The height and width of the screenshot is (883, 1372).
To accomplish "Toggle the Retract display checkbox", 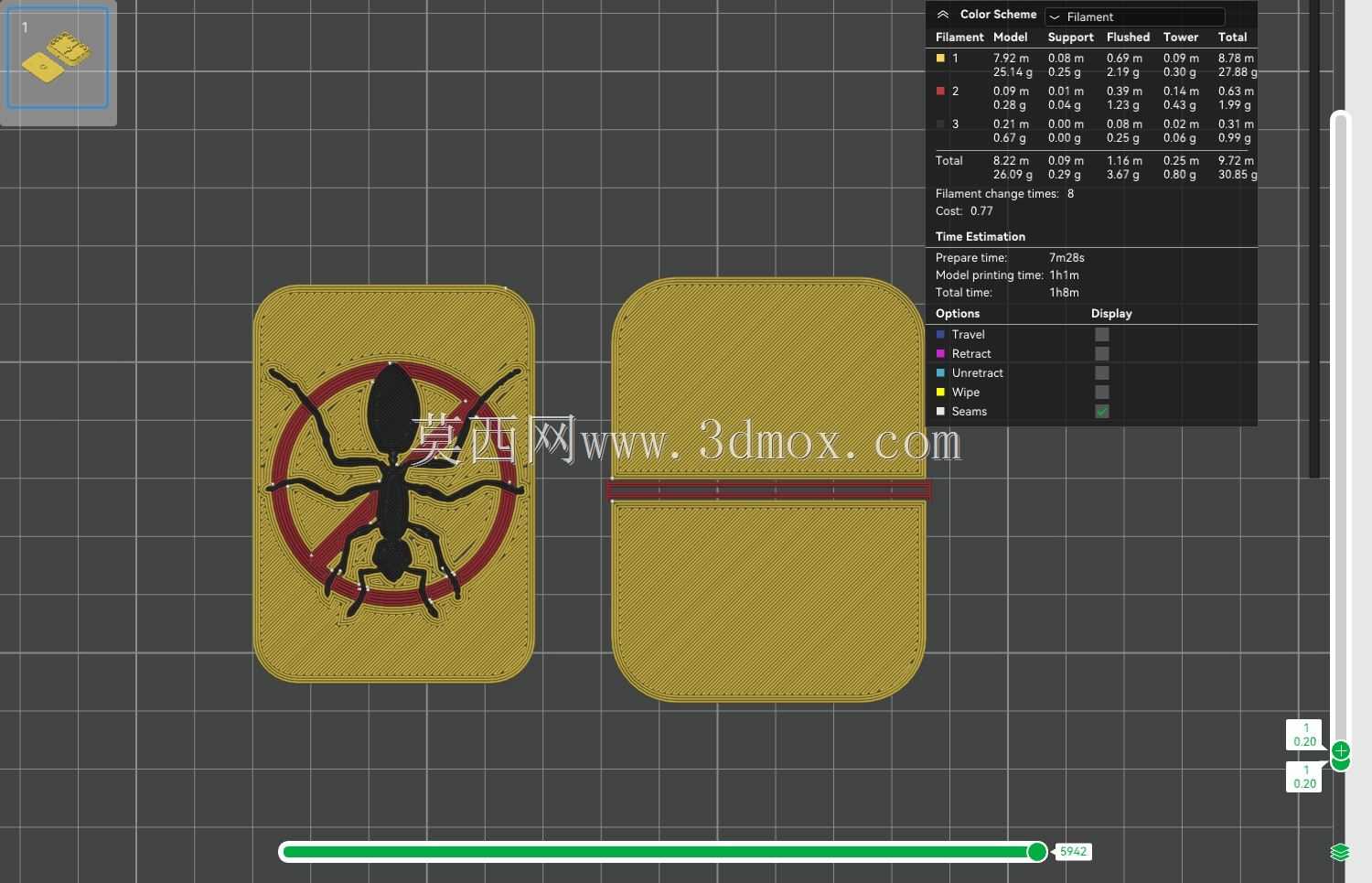I will coord(1102,354).
